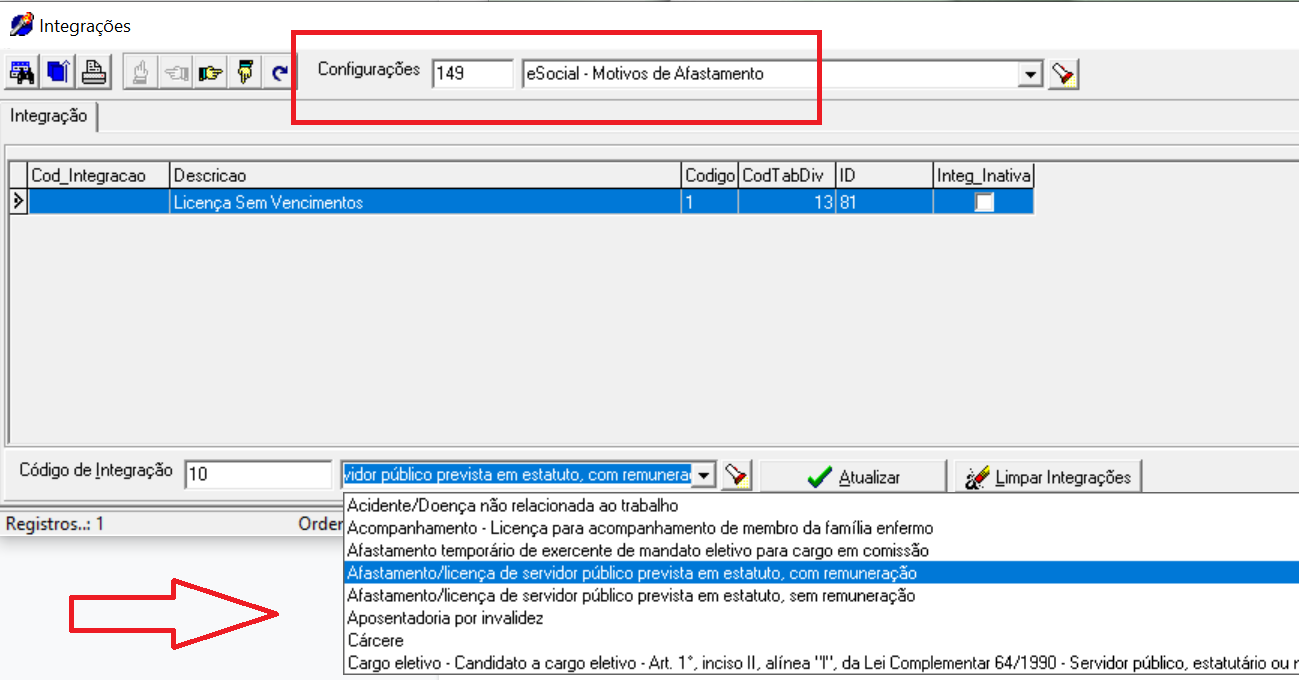The height and width of the screenshot is (680, 1299).
Task: Expand the eSocial Motivos de Afastamento dropdown
Action: 1030,74
